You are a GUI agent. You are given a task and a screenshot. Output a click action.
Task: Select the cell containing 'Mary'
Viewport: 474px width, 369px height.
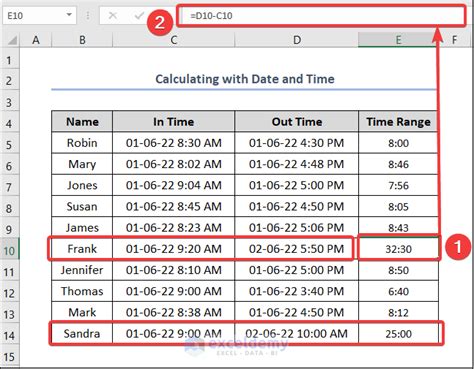[82, 164]
